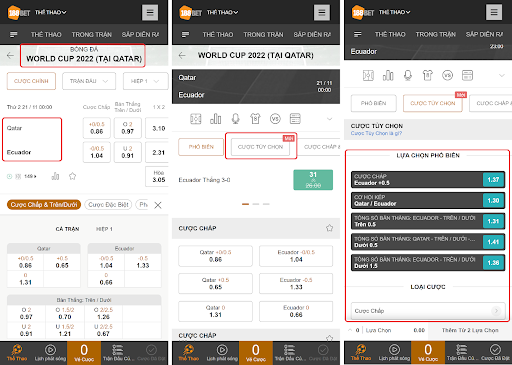This screenshot has height=365, width=512.
Task: Expand THỂ THAO dropdown beside logo on left screen
Action: pos(51,12)
